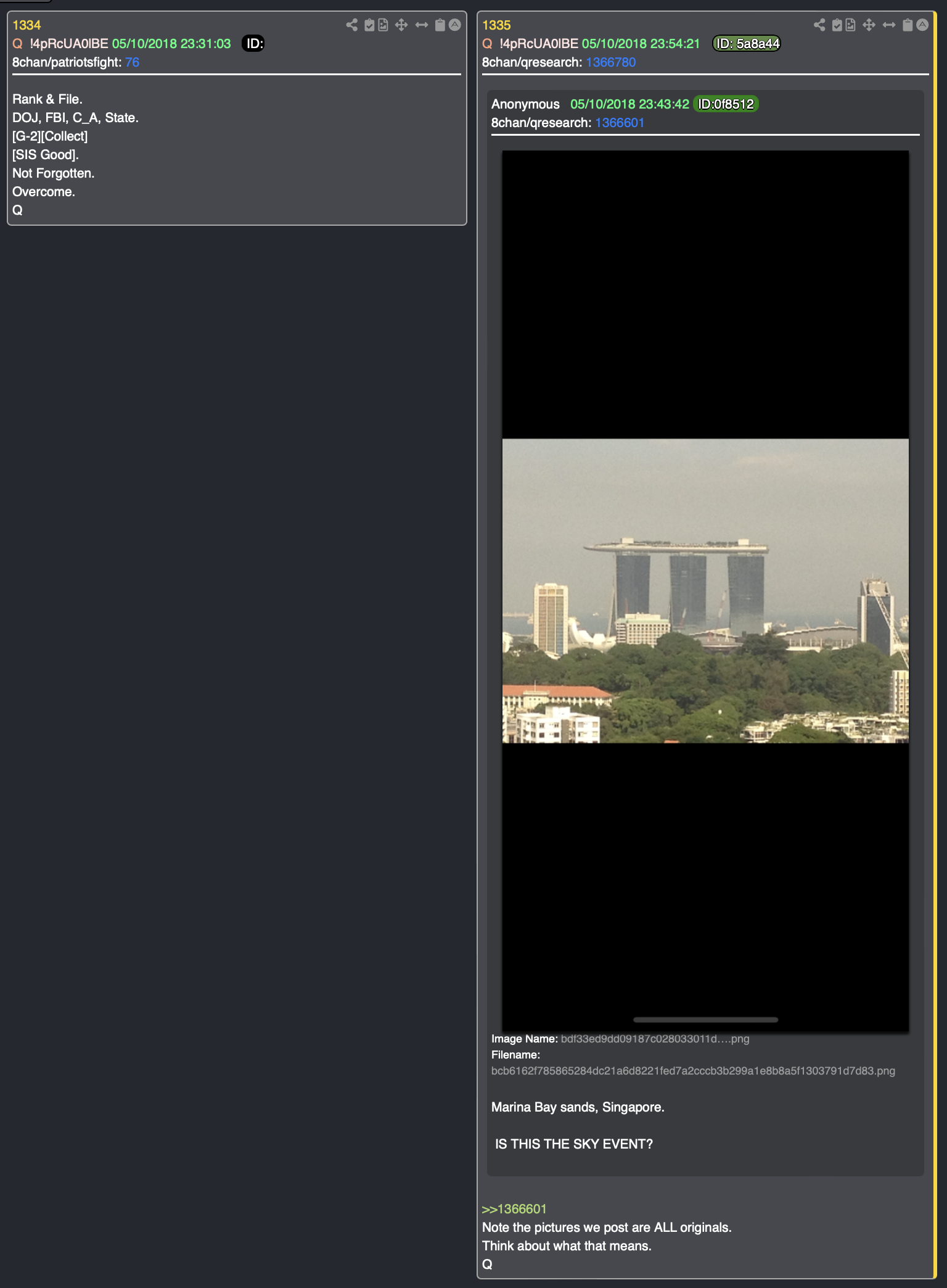This screenshot has width=947, height=1288.
Task: Click the ID: 5a8a44 badge
Action: tap(747, 44)
